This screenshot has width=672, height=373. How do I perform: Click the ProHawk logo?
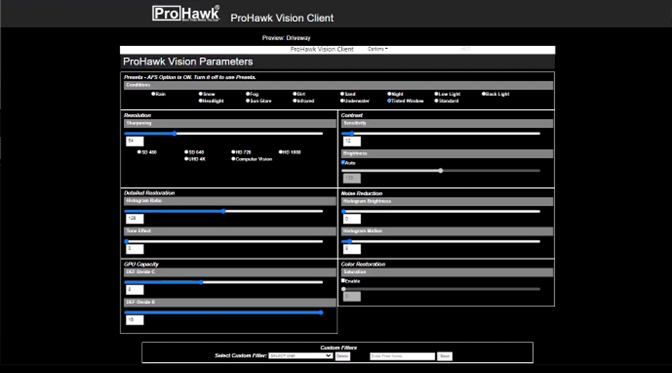click(x=186, y=13)
